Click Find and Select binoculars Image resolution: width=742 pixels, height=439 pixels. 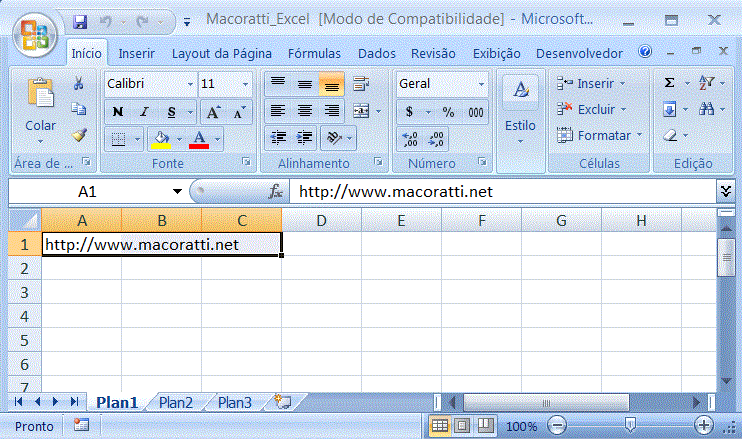(x=706, y=110)
